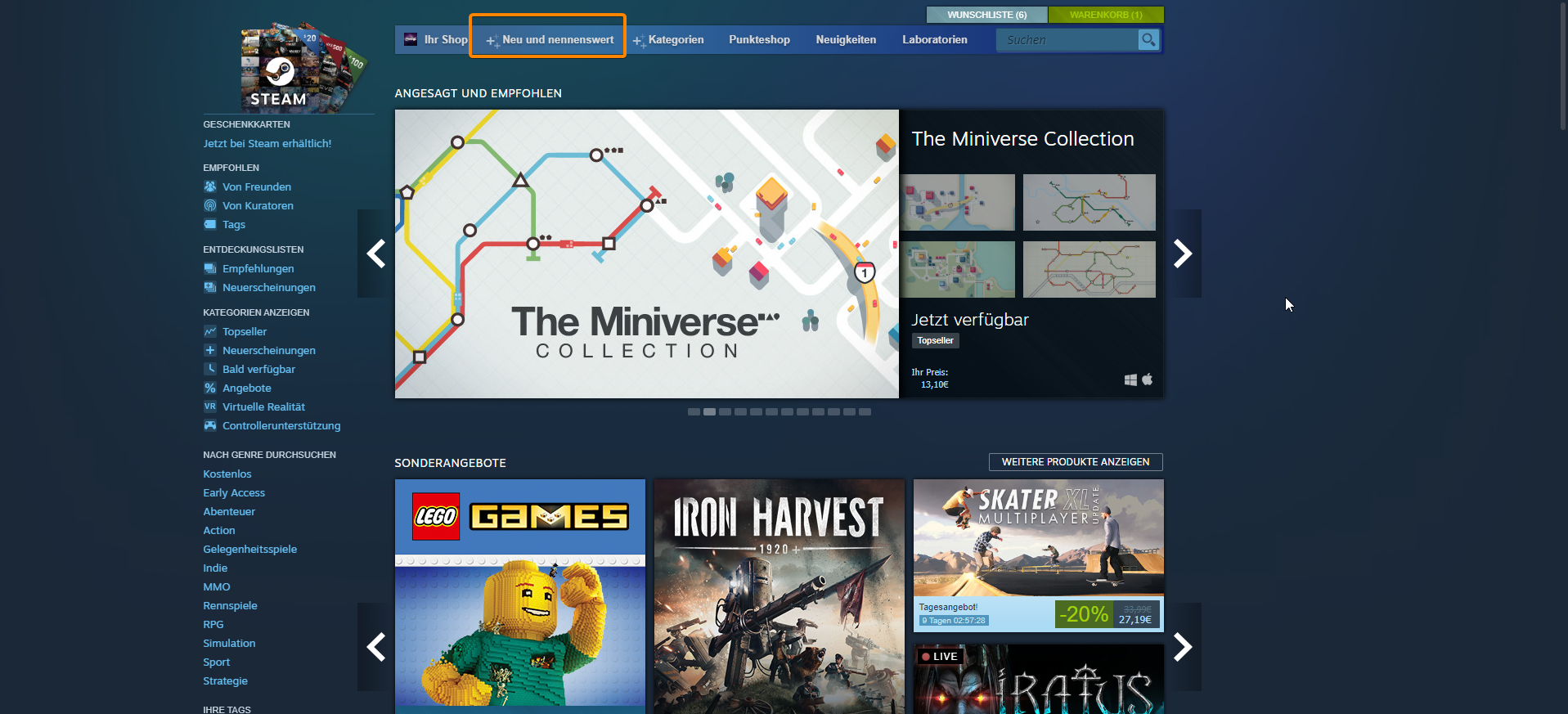This screenshot has height=714, width=1568.
Task: Click the Angebote percent icon
Action: tap(210, 388)
